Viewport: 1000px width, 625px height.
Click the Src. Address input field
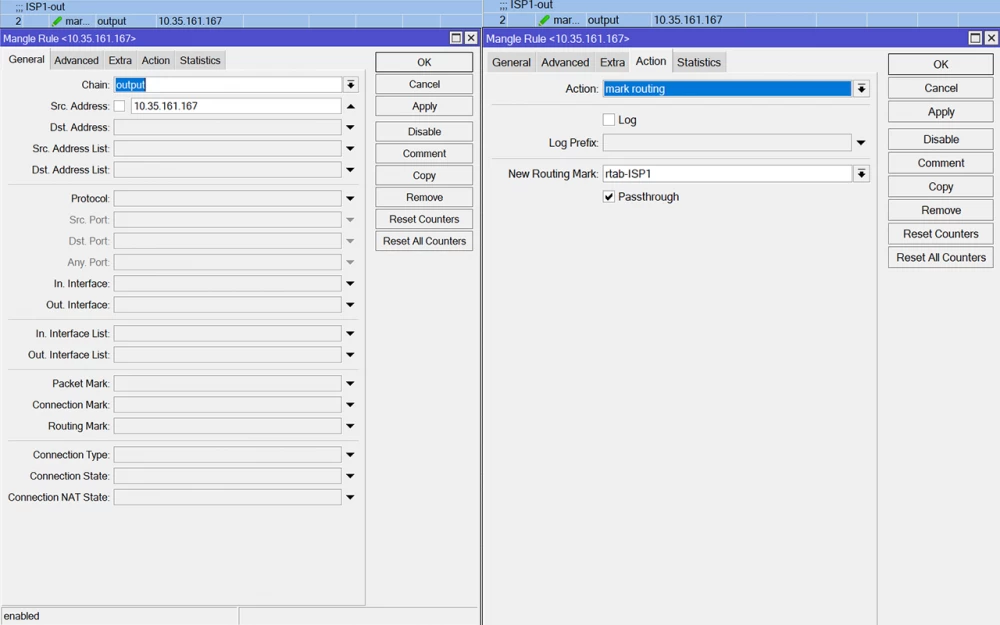(235, 106)
